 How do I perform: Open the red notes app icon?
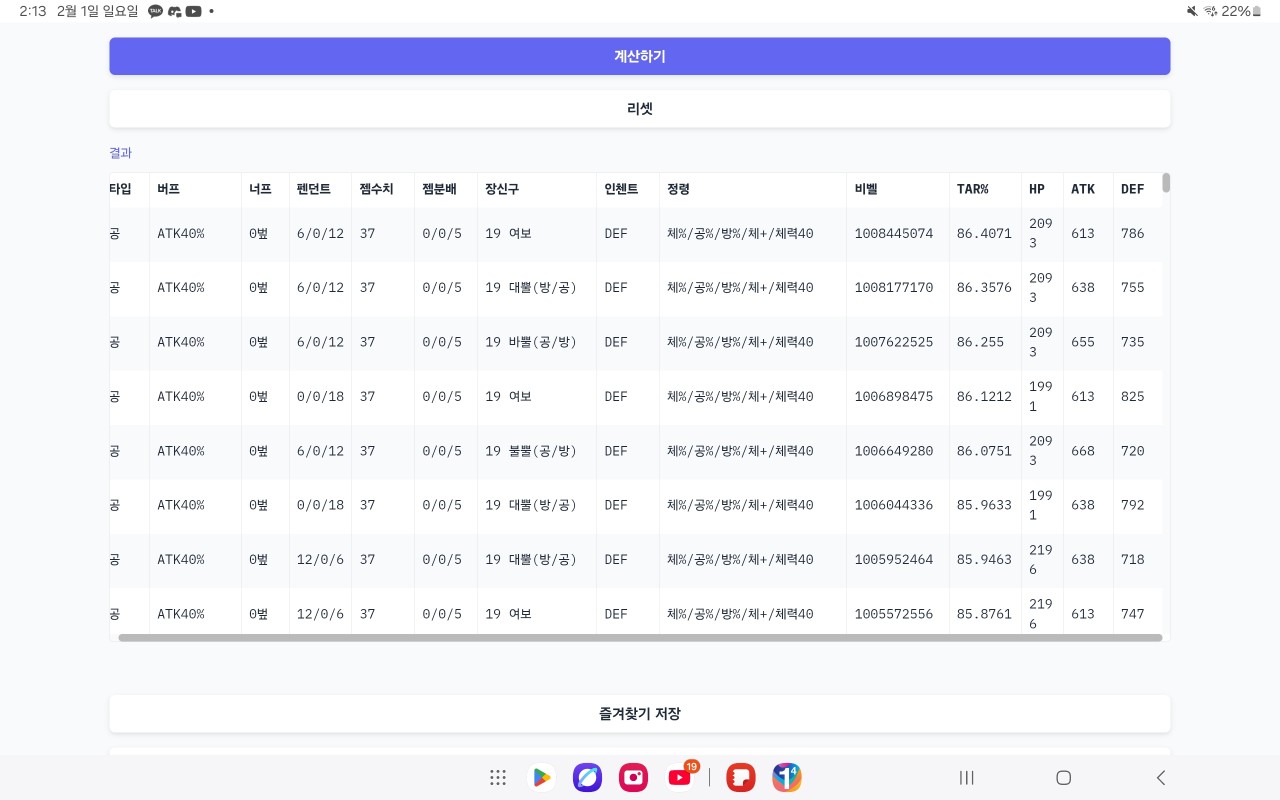tap(741, 777)
